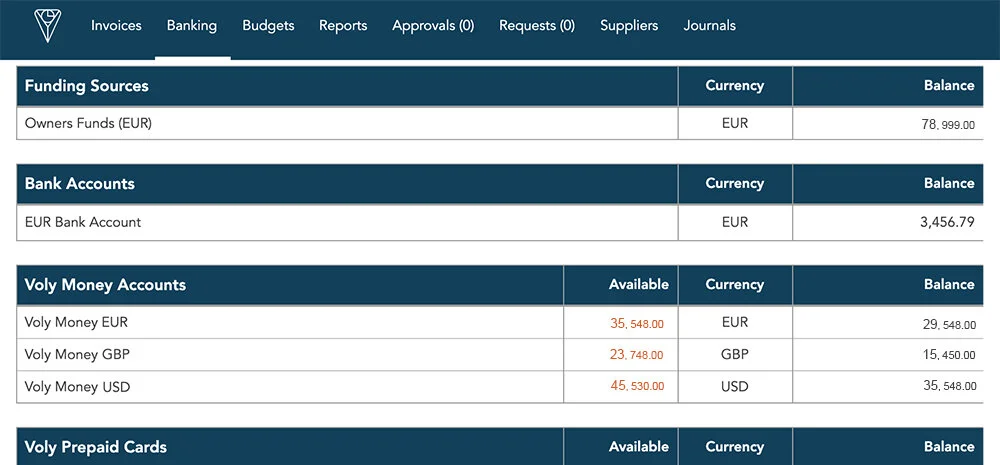1000x465 pixels.
Task: Click Currency column header in Voly Money Accounts
Action: [735, 284]
